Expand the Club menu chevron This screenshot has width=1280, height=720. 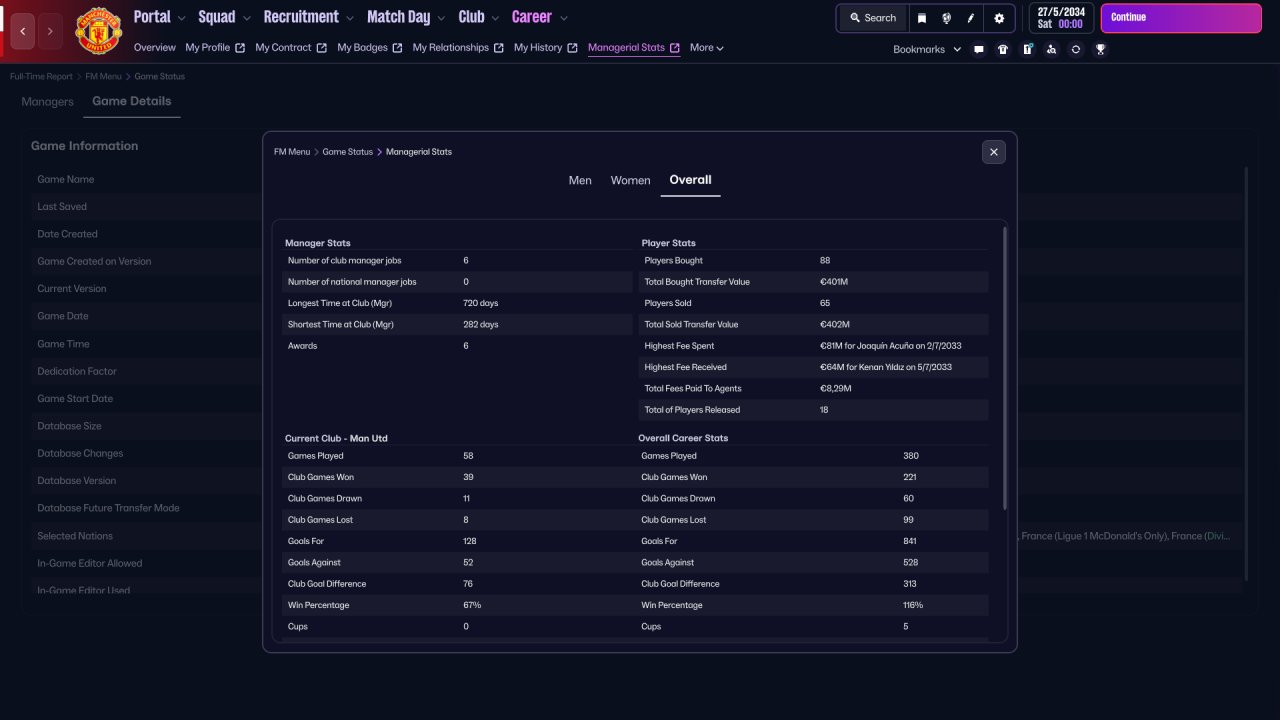[x=495, y=18]
